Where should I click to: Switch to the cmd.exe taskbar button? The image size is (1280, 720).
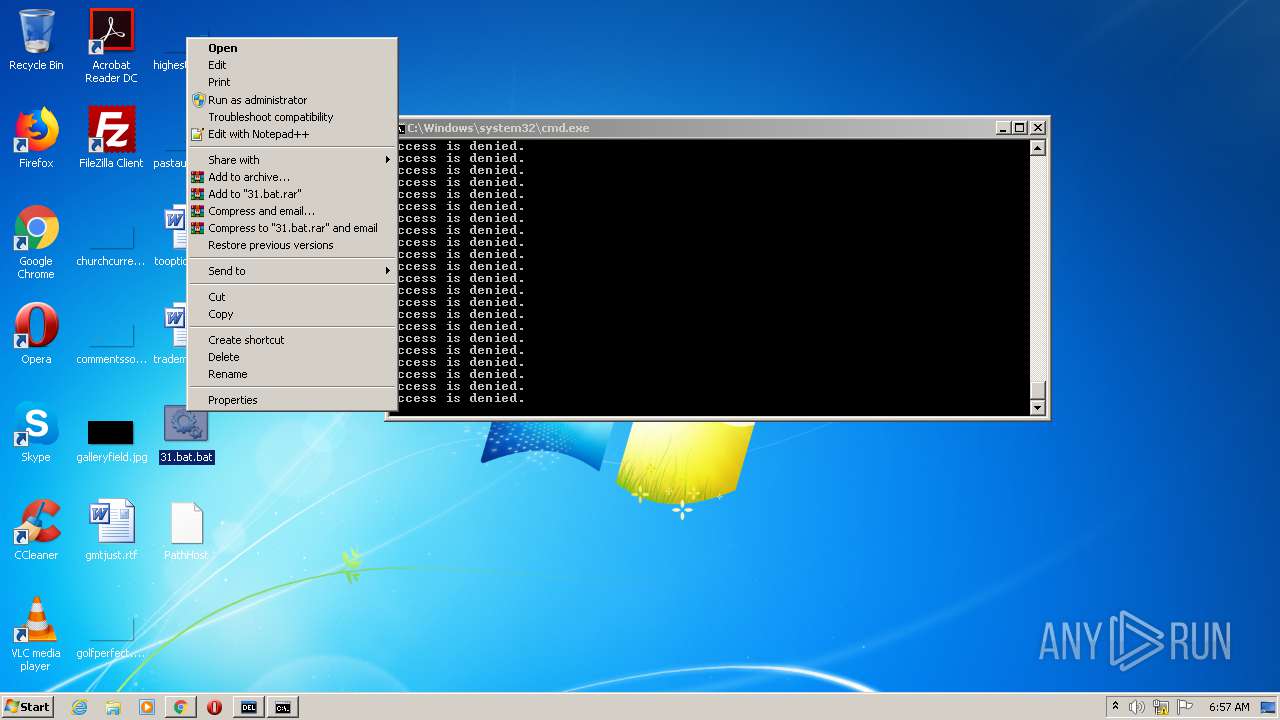coord(283,707)
